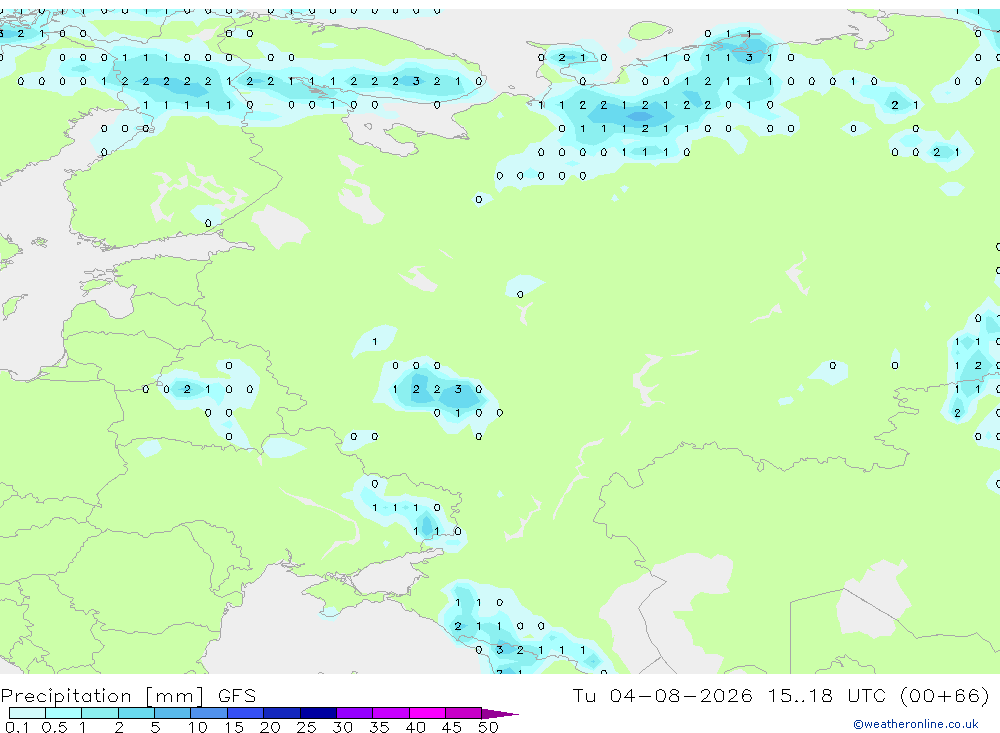Image resolution: width=1000 pixels, height=733 pixels.
Task: Pick the 40–45 mm legend color box
Action: [x=427, y=713]
